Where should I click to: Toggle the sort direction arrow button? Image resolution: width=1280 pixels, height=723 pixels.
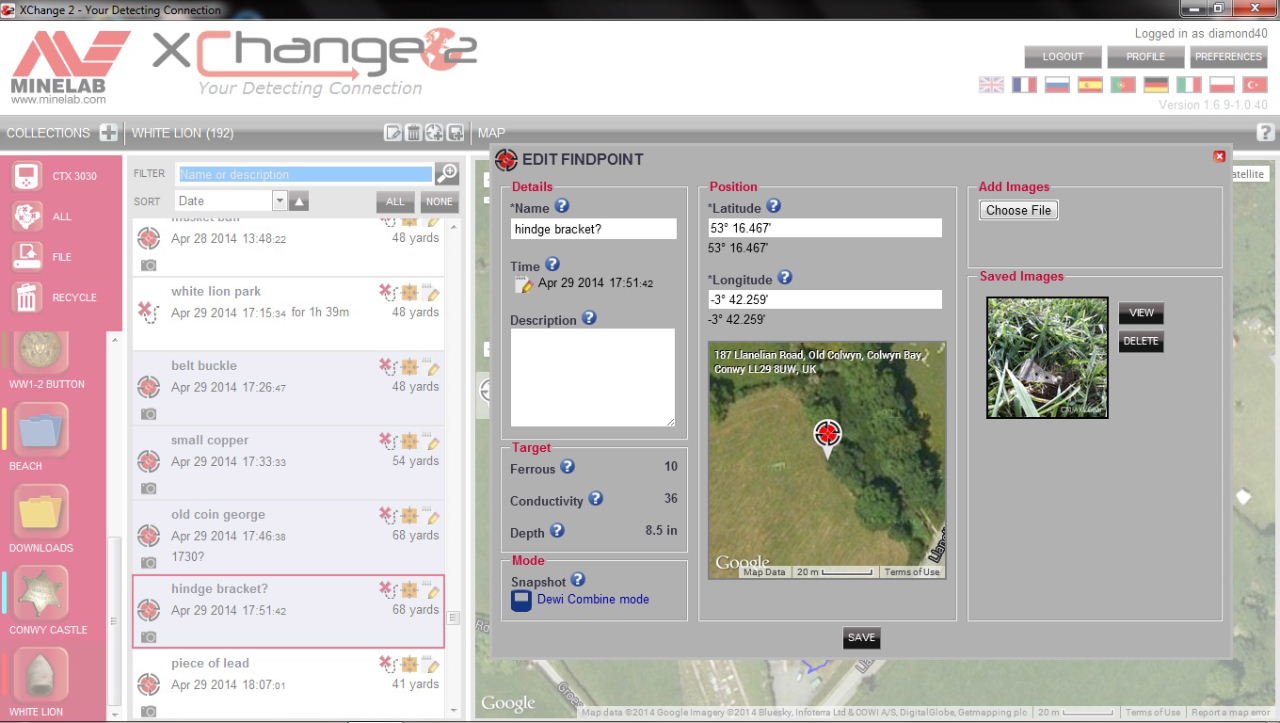[x=299, y=201]
